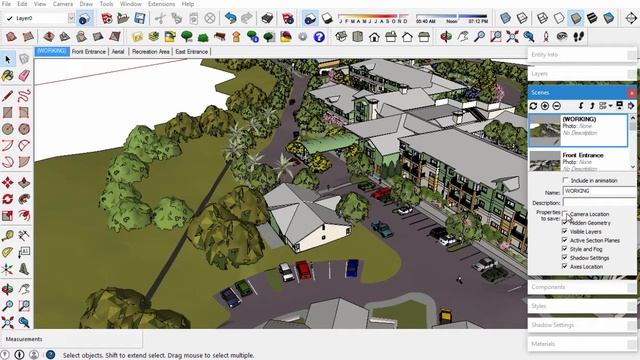Open the Camera menu
This screenshot has height=360, width=640.
click(x=63, y=4)
